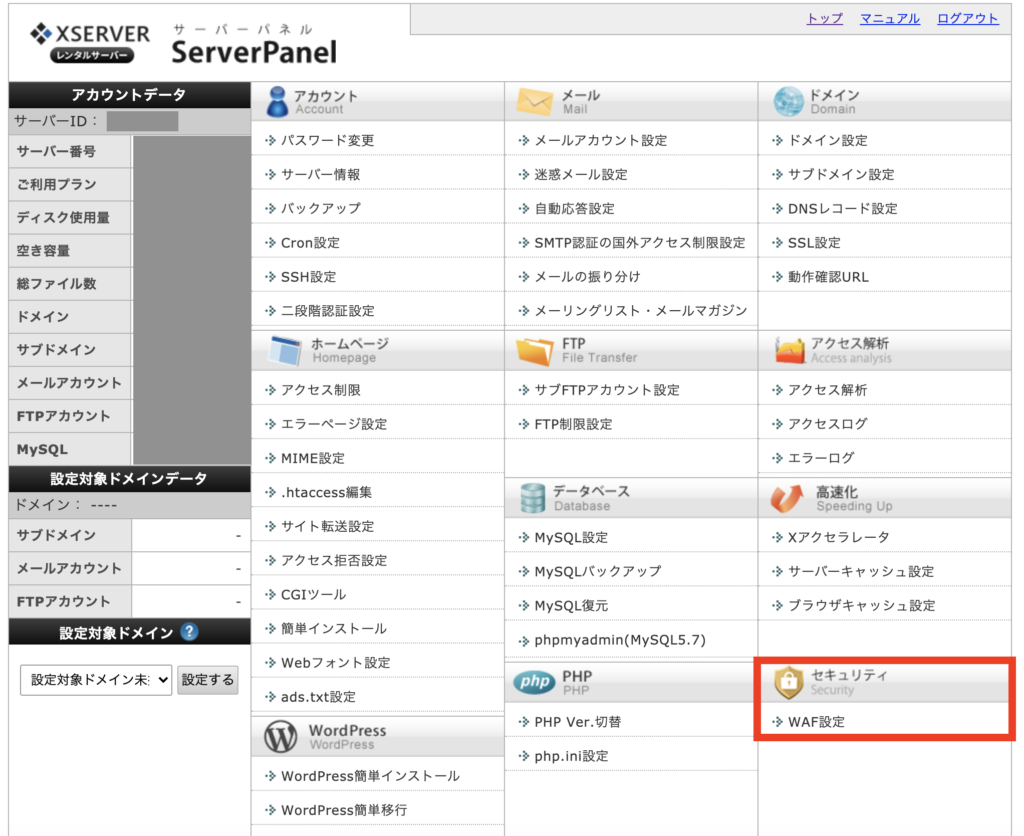Open 自動応答設定
1024x836 pixels.
[574, 208]
